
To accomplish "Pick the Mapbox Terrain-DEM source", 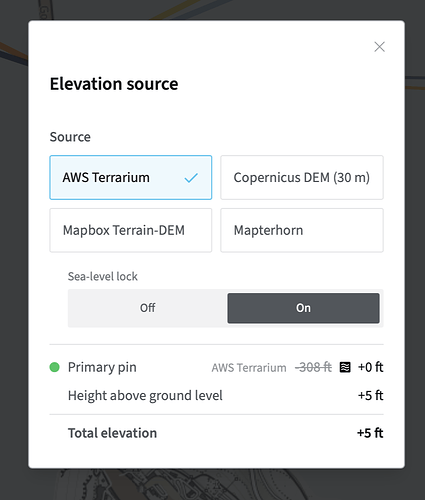I will pos(131,230).
